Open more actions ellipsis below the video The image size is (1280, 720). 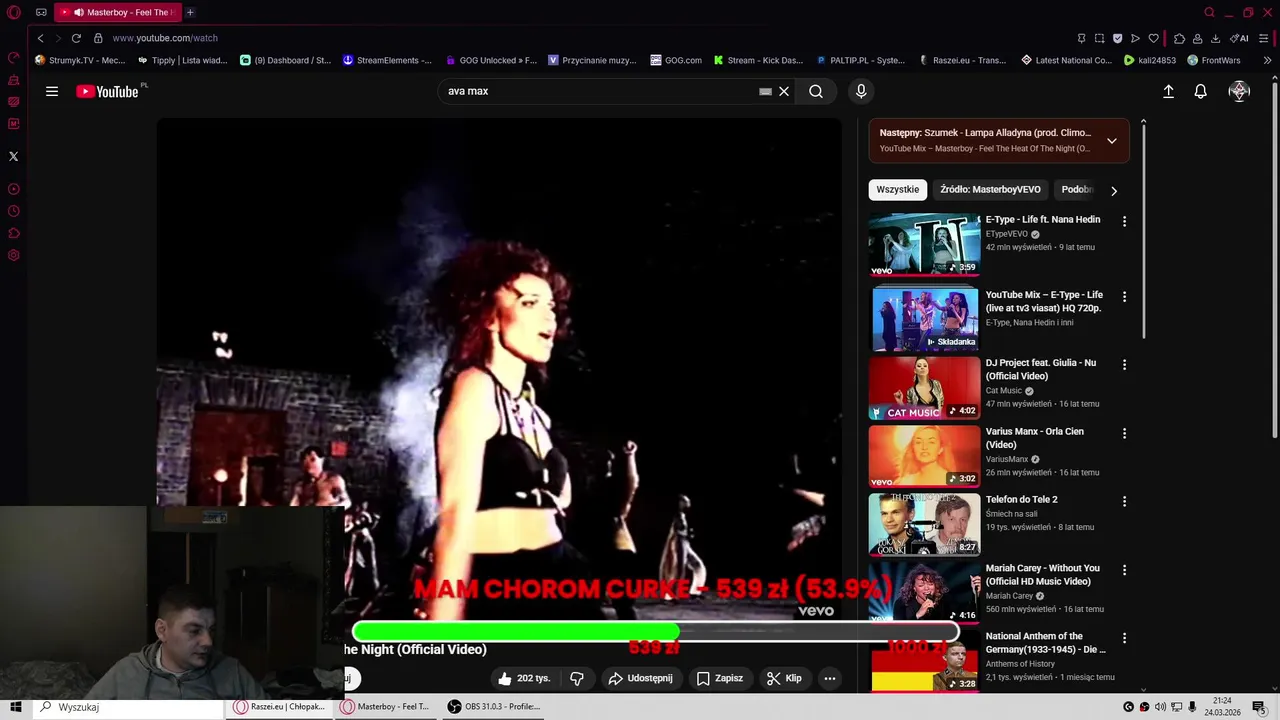[x=829, y=678]
